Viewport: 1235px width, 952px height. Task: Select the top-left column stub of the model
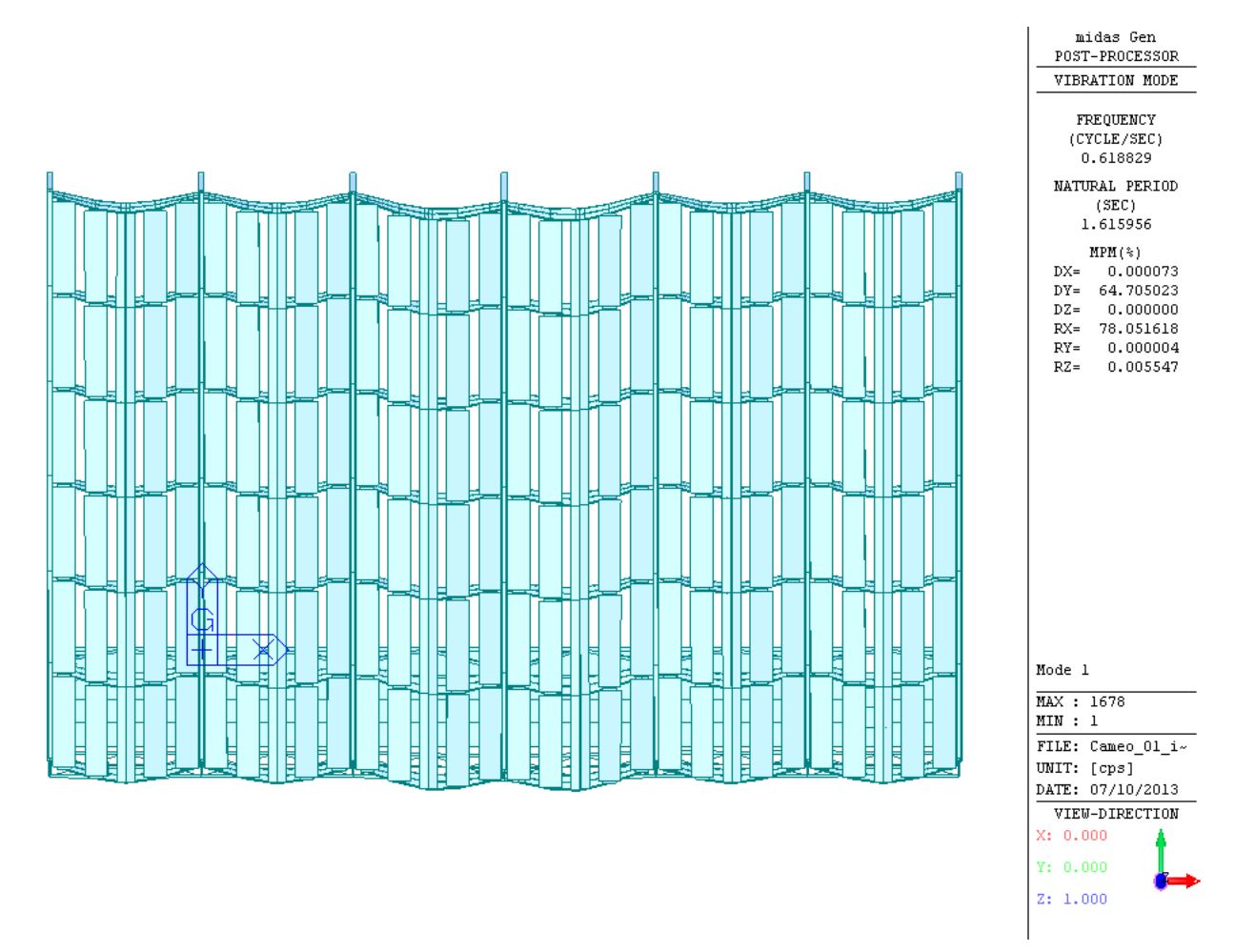point(50,181)
